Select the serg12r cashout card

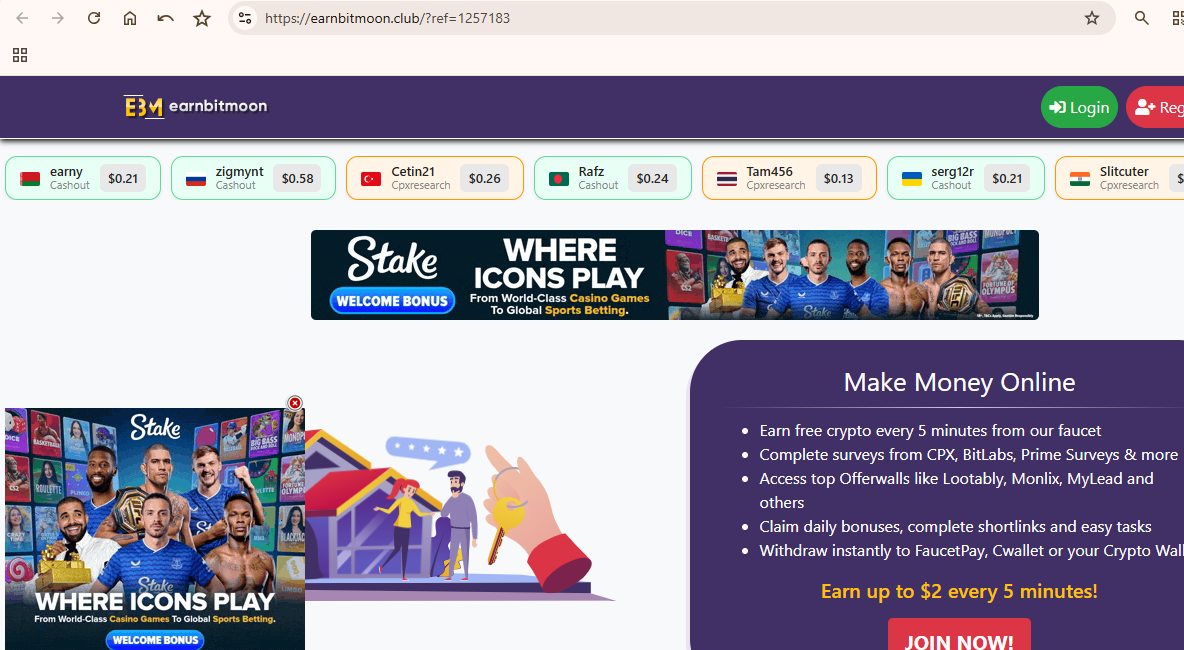point(966,178)
